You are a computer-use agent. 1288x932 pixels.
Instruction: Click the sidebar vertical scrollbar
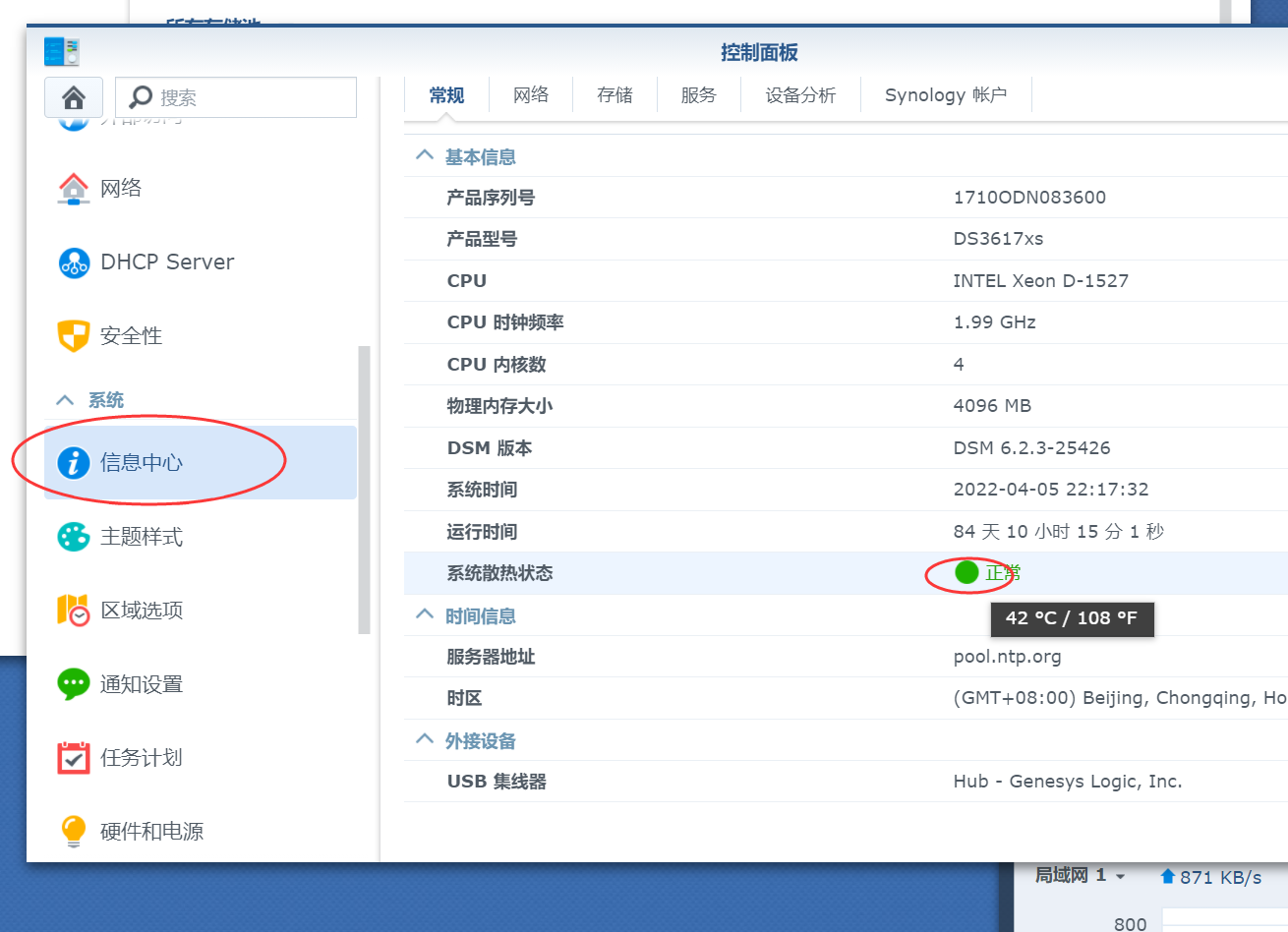(x=364, y=490)
